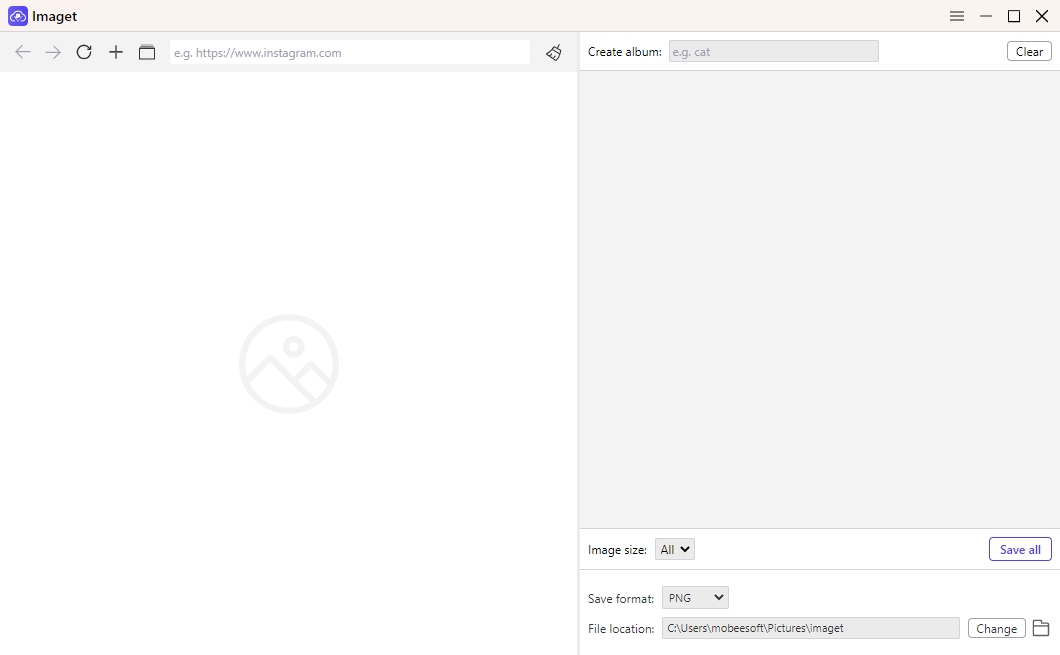Reload the page with refresh icon
The height and width of the screenshot is (655, 1060).
coord(84,52)
